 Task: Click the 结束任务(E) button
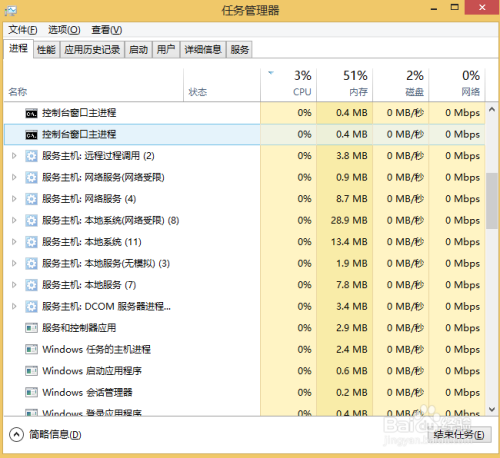(x=459, y=435)
